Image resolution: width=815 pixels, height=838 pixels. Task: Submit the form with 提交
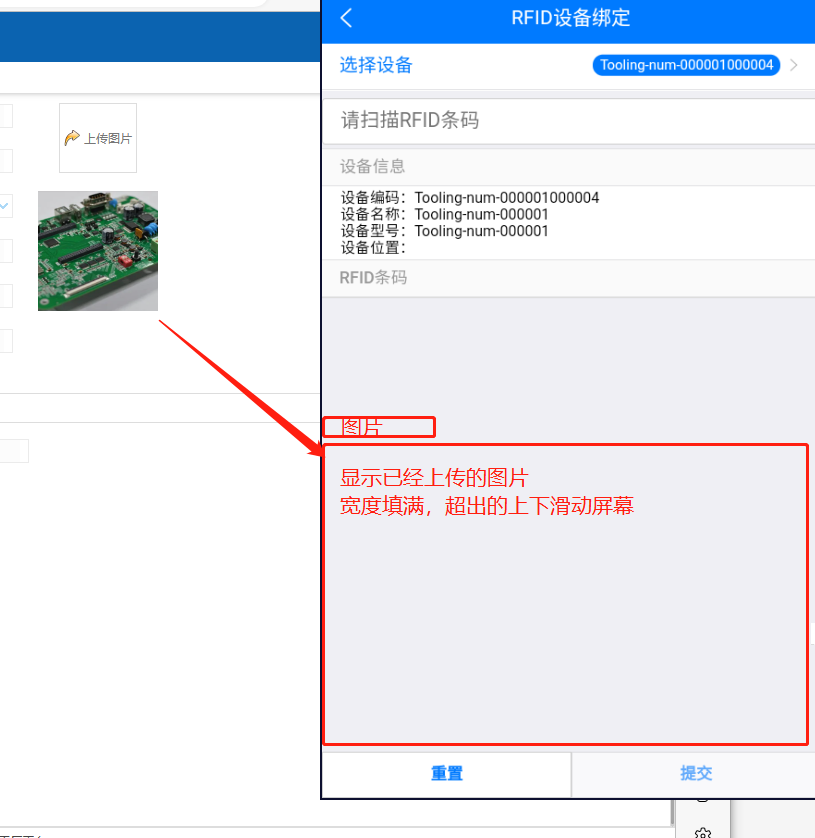[695, 773]
